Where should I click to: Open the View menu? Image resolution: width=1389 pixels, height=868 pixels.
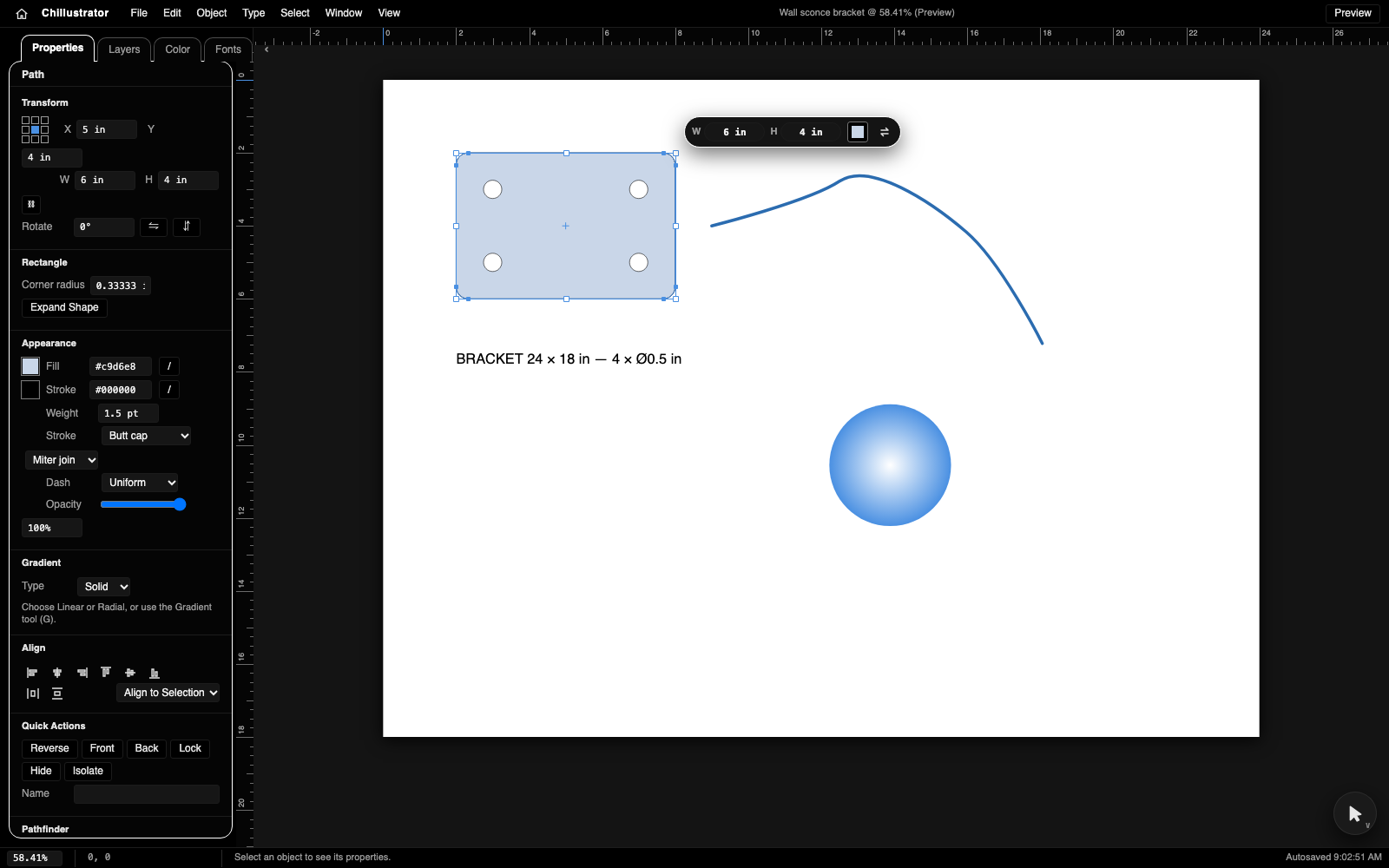(x=389, y=13)
